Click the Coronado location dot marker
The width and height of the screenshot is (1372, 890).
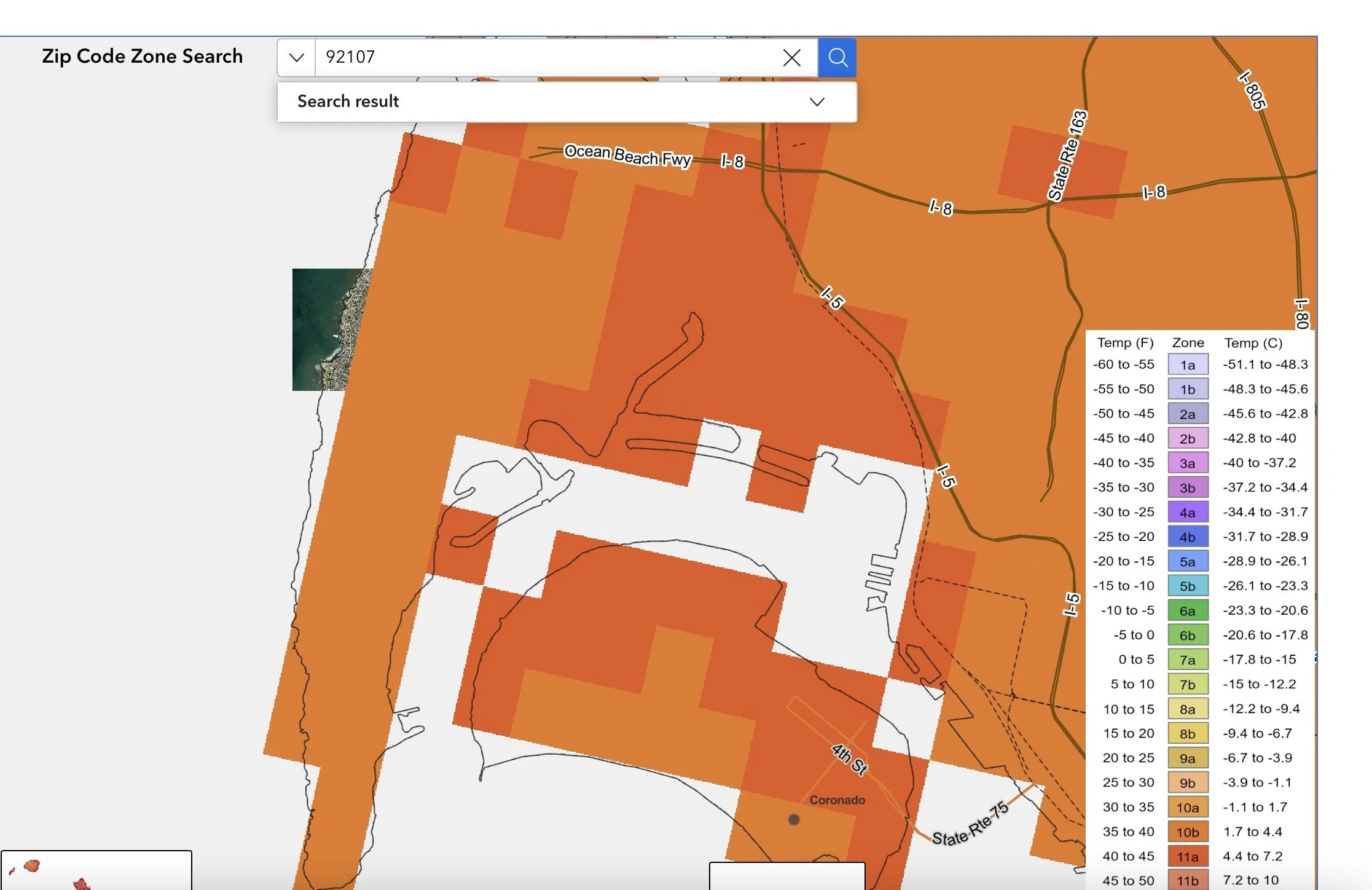coord(794,819)
